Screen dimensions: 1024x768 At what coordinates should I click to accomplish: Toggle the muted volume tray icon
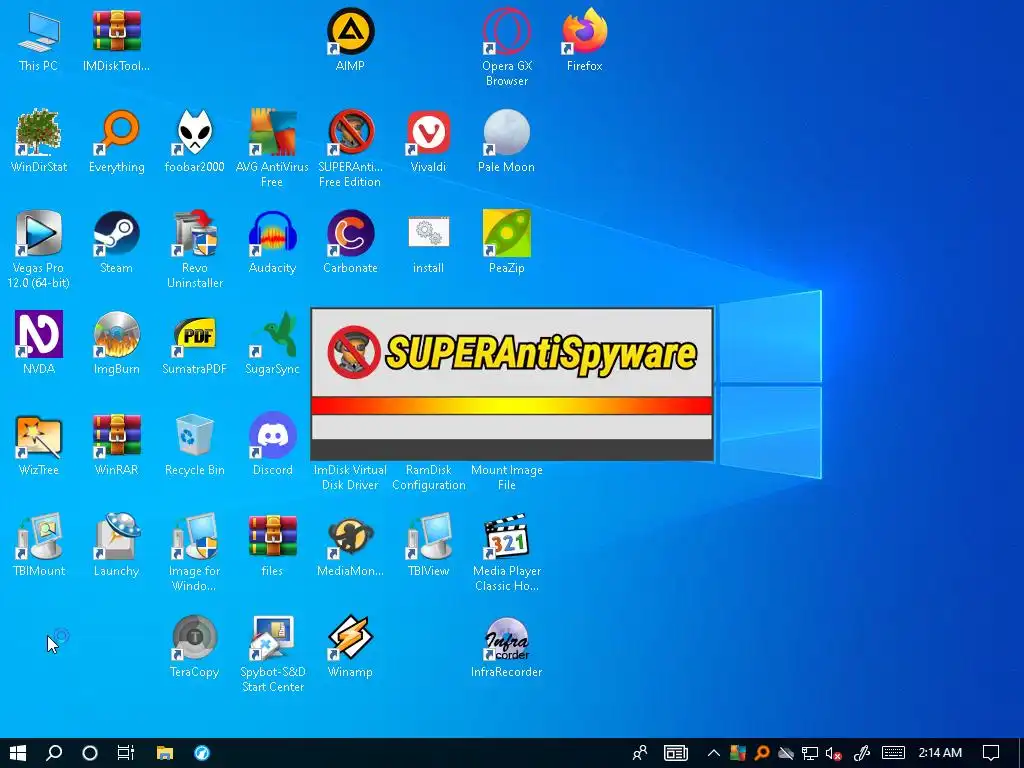(833, 754)
